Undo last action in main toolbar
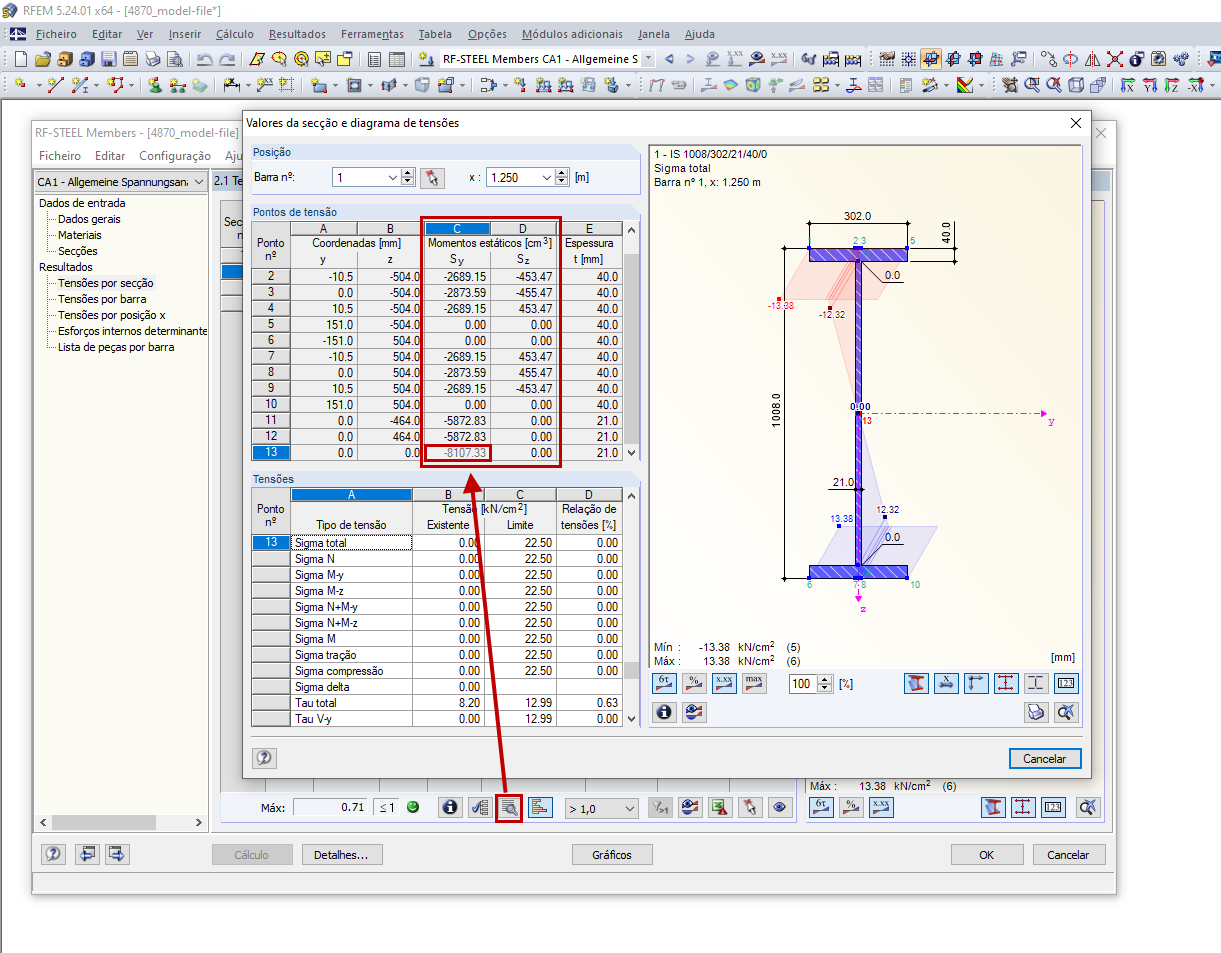This screenshot has height=953, width=1221. tap(205, 59)
